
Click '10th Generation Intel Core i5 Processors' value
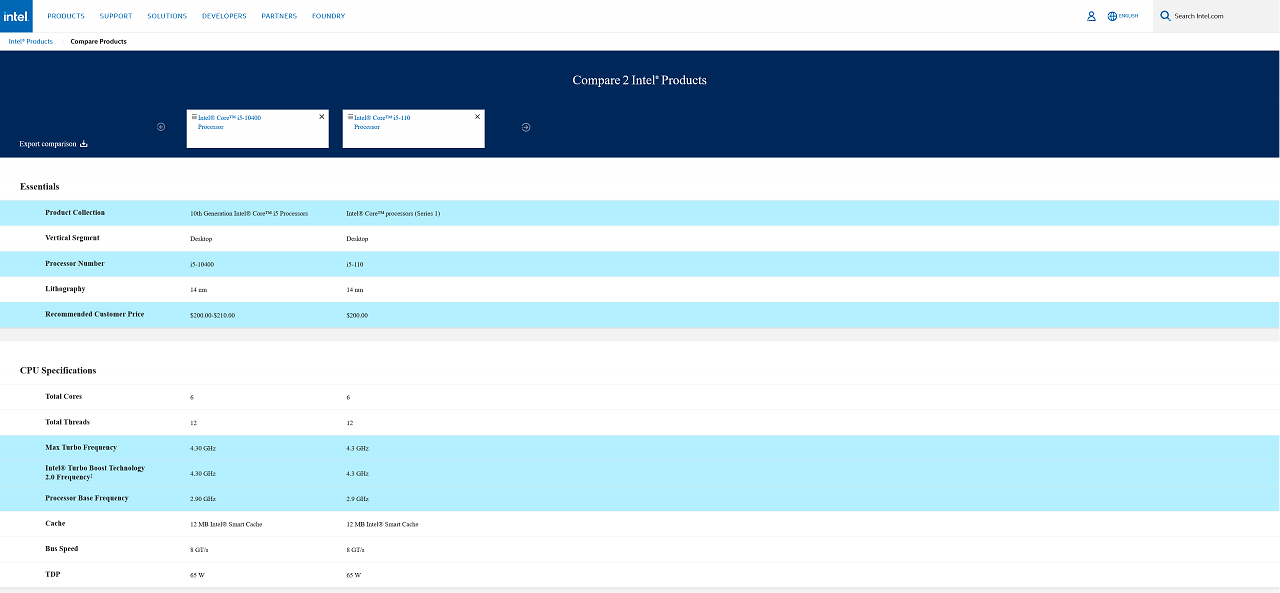pyautogui.click(x=249, y=214)
